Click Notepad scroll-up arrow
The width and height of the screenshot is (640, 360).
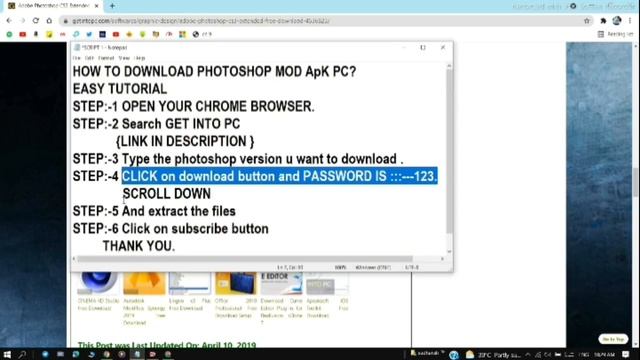pos(449,66)
